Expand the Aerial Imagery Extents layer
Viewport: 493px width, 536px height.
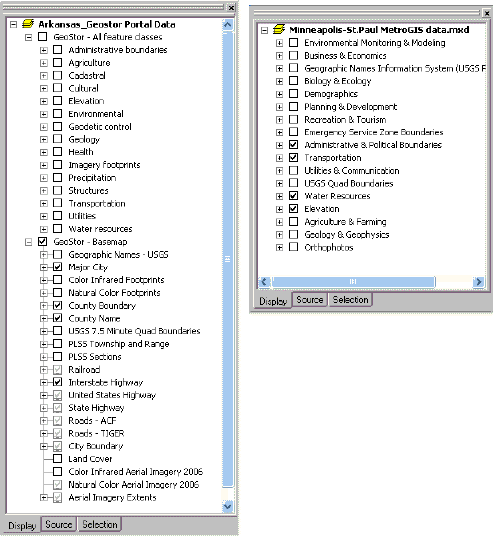click(x=43, y=497)
